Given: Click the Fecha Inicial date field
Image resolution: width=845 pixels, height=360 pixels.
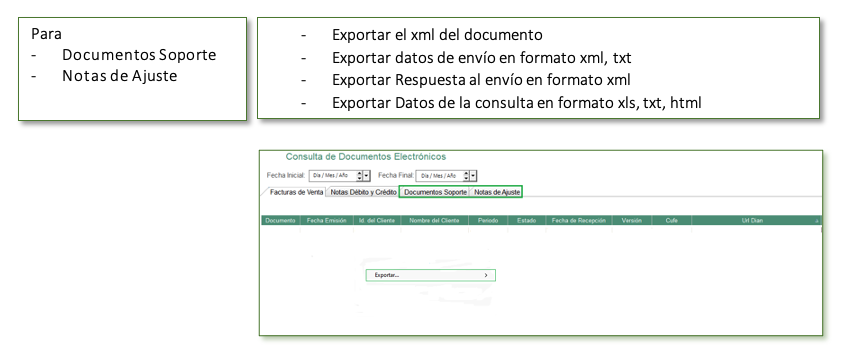Looking at the screenshot, I should [331, 176].
